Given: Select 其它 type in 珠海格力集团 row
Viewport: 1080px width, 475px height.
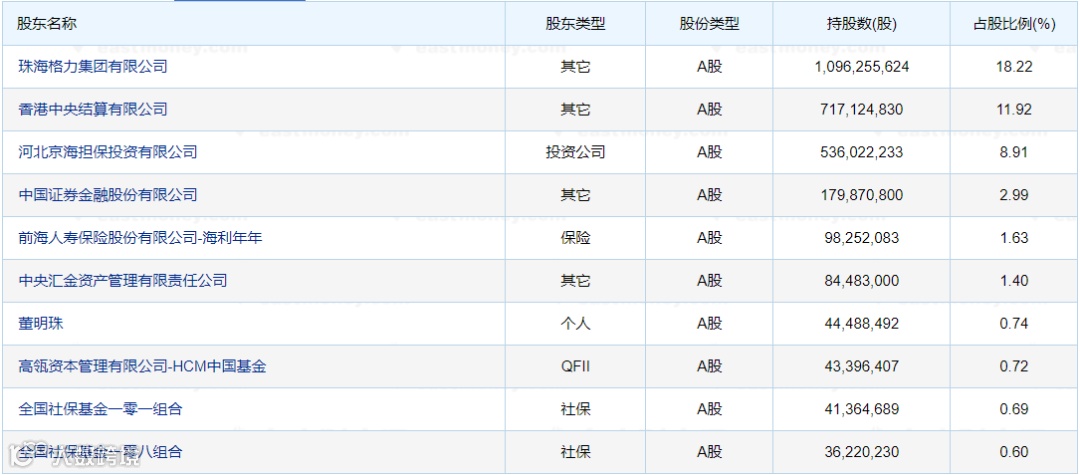Looking at the screenshot, I should pos(575,67).
